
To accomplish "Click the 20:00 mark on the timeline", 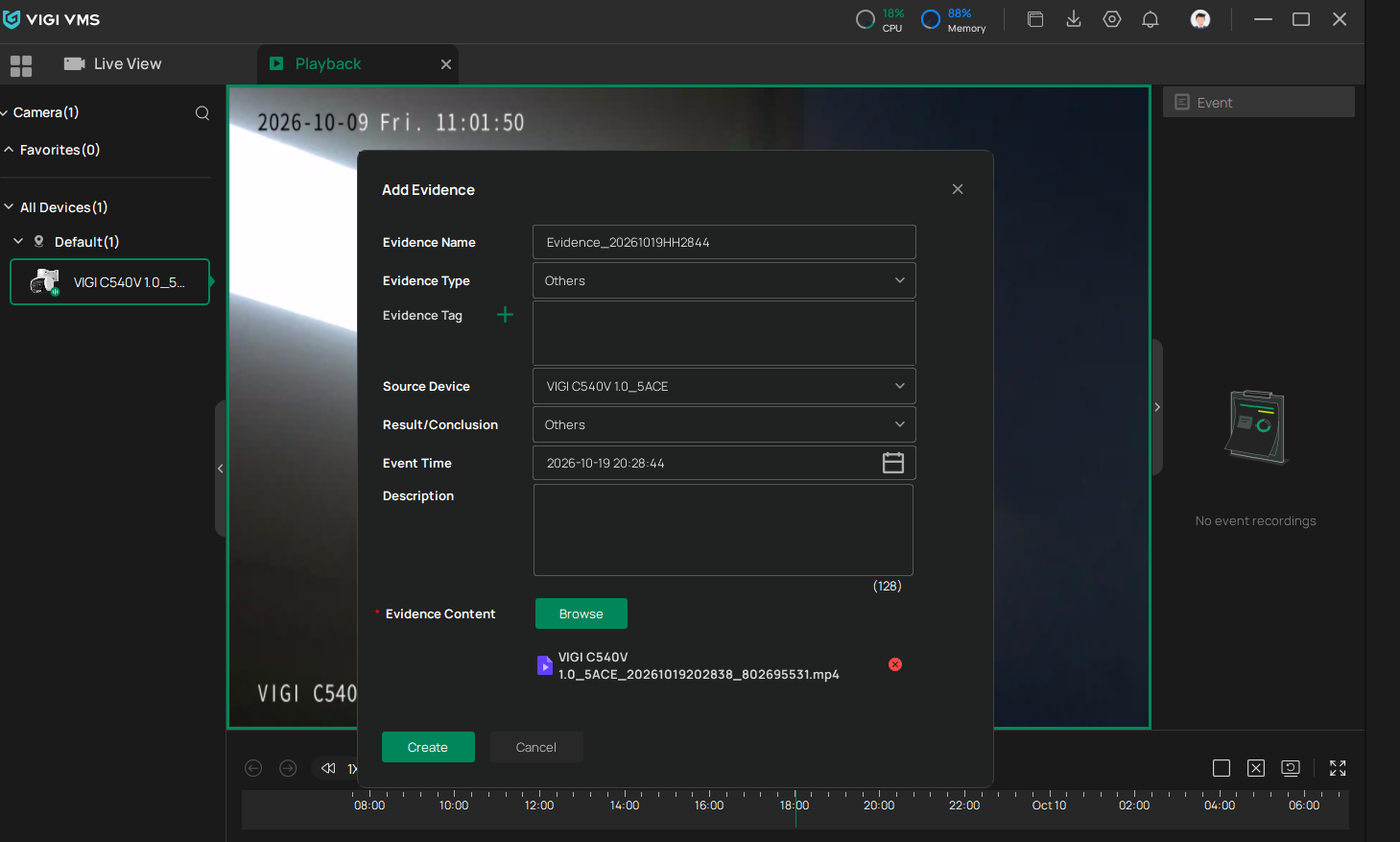I will 879,806.
